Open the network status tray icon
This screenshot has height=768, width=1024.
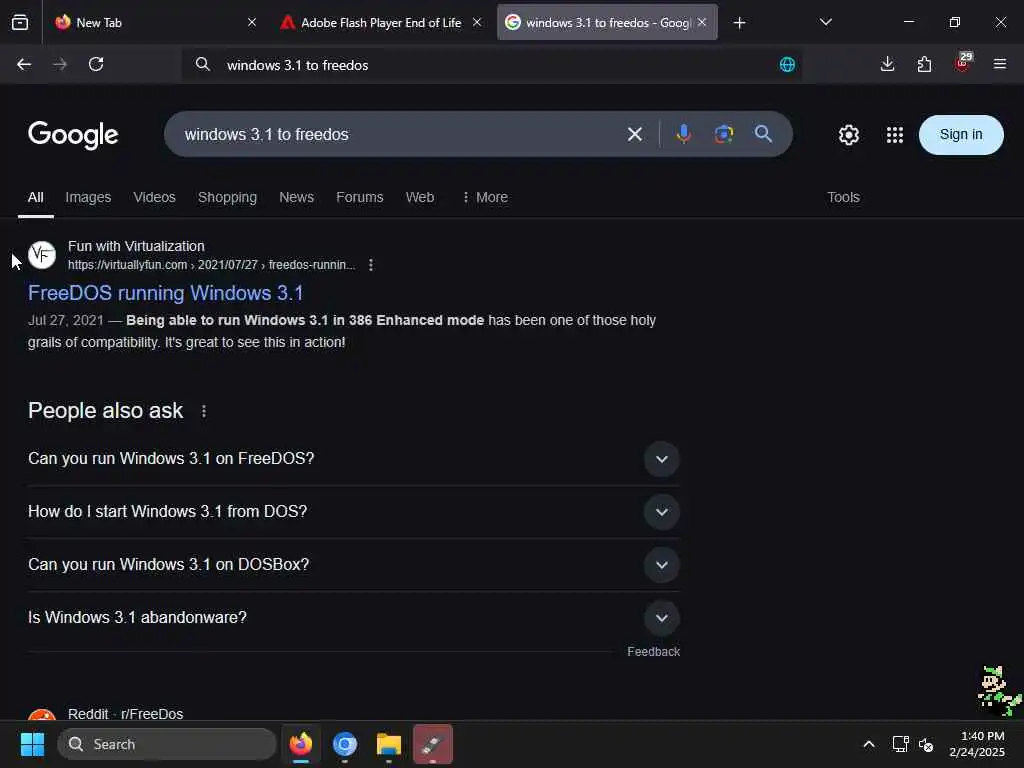tap(900, 744)
